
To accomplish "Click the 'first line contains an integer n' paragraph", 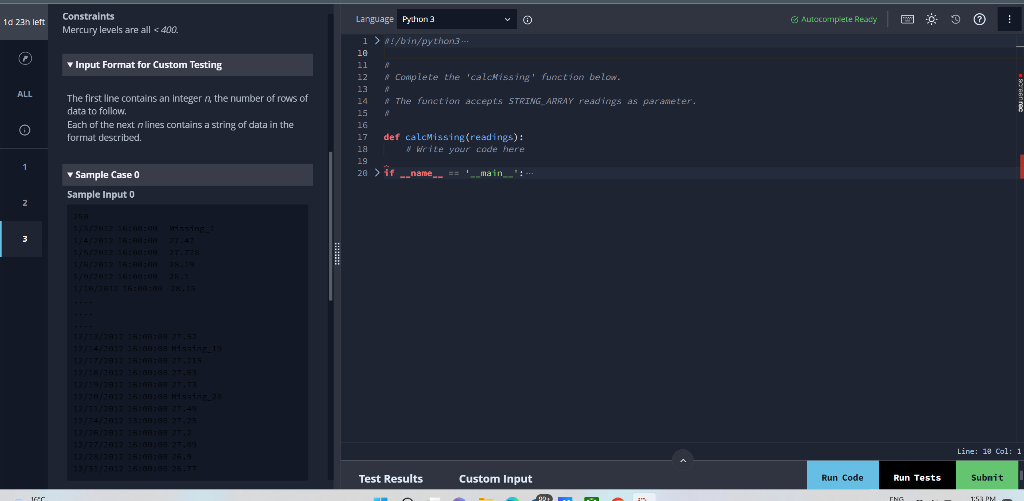I will coord(187,105).
